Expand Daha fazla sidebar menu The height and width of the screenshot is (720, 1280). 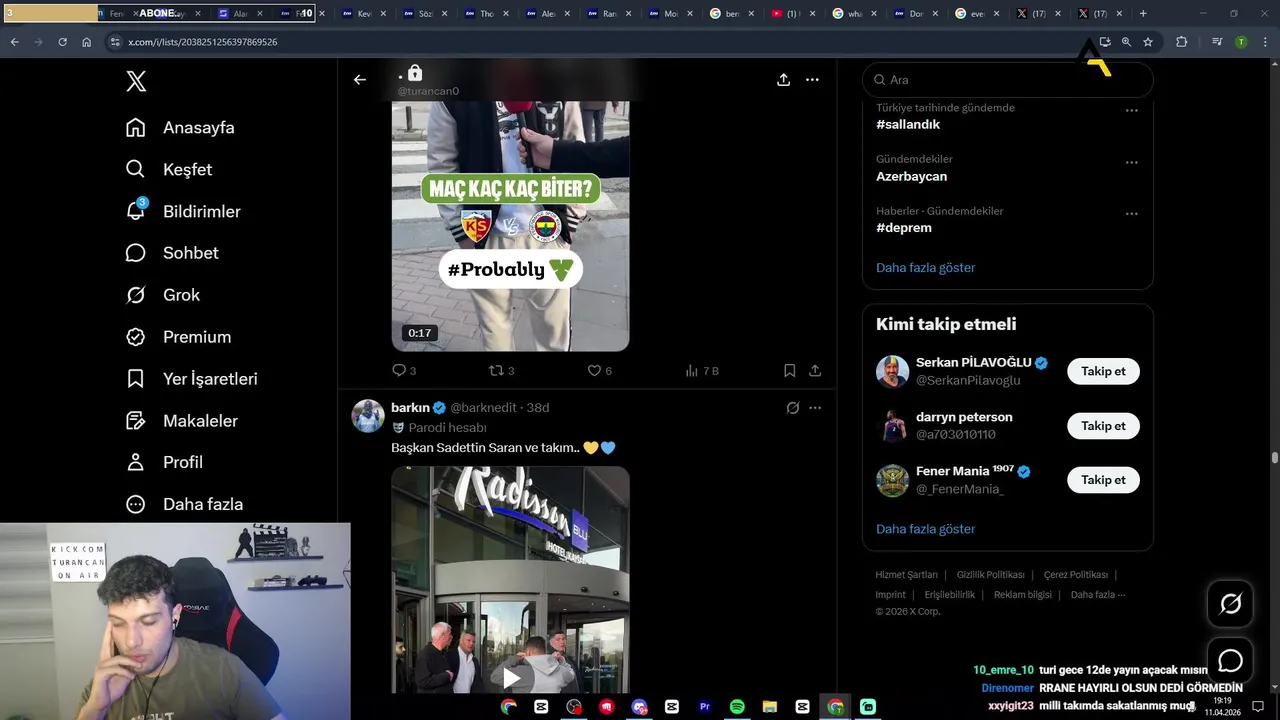185,504
